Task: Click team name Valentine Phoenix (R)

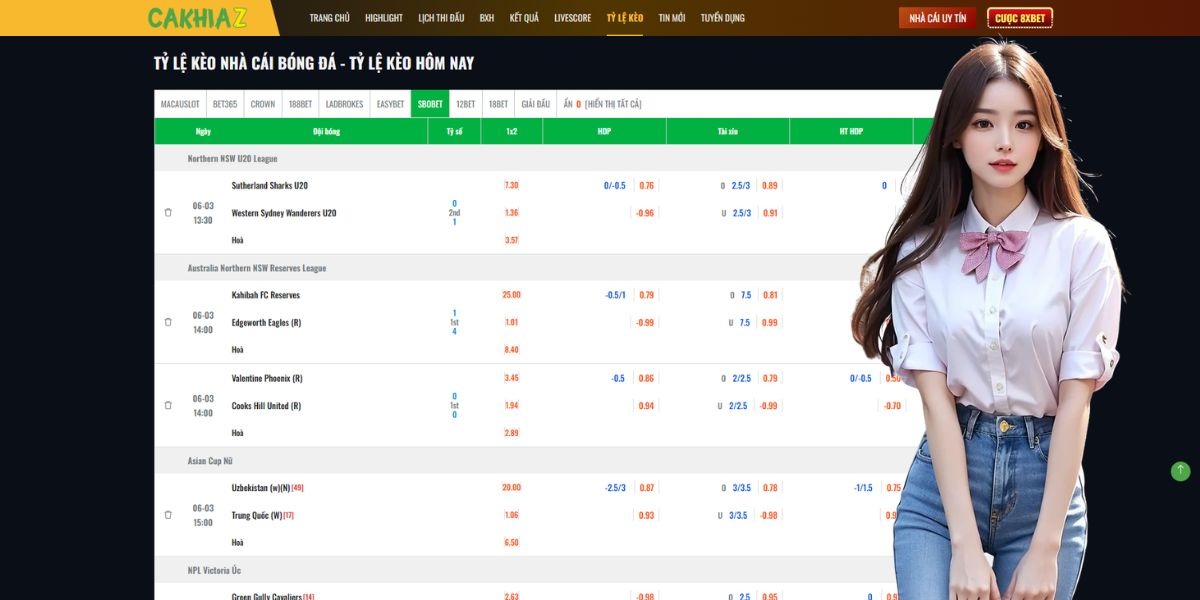Action: coord(267,378)
